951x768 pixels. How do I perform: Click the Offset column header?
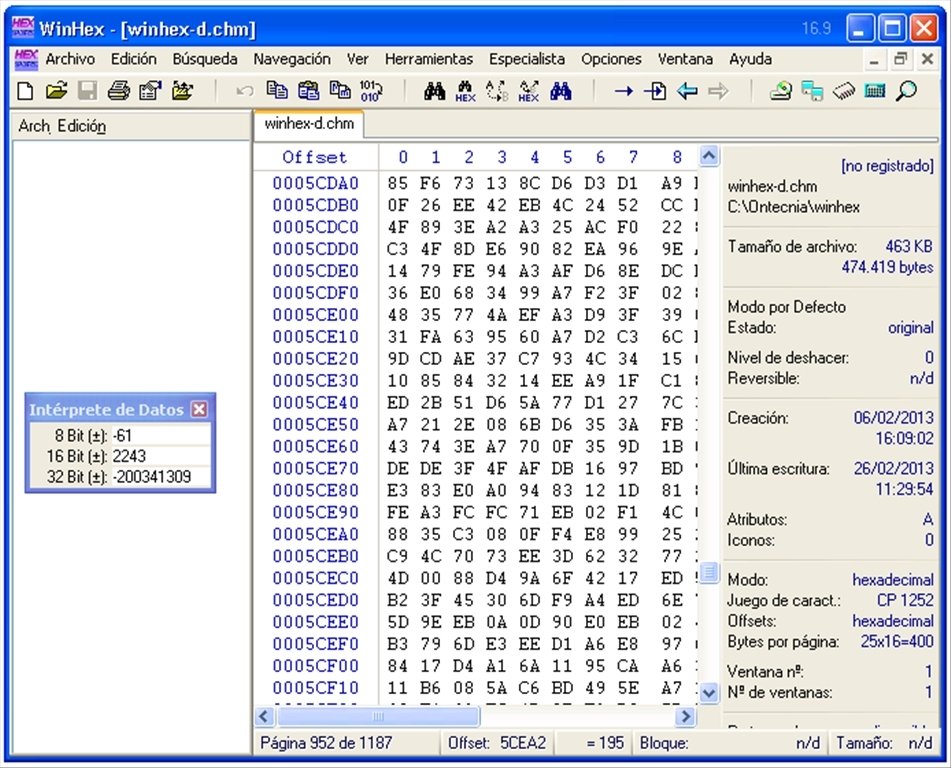[315, 157]
